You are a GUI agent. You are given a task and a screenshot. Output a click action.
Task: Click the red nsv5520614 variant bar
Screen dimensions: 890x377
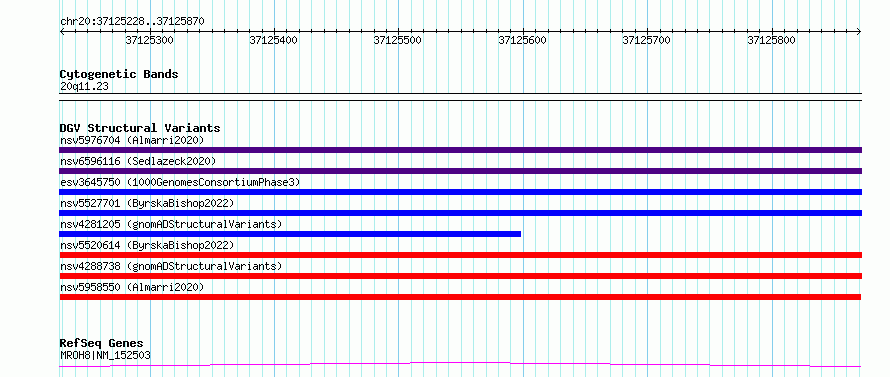click(x=460, y=255)
